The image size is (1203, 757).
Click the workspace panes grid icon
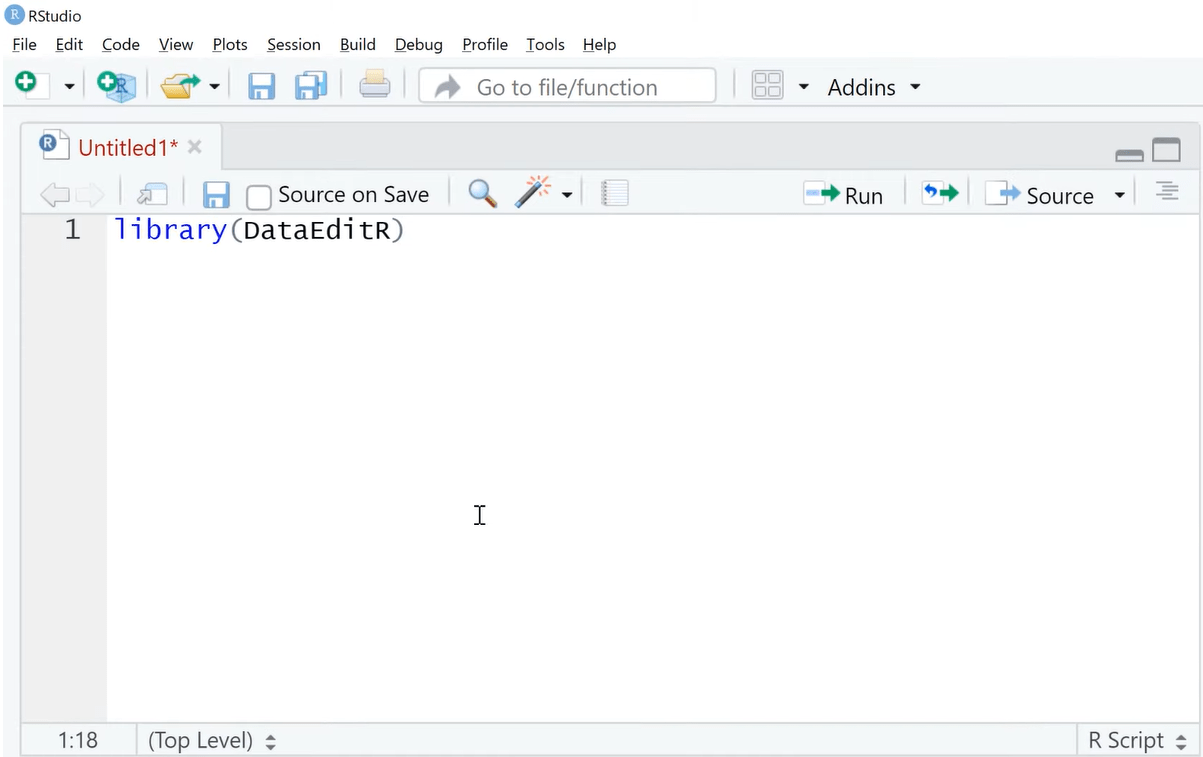click(x=767, y=86)
